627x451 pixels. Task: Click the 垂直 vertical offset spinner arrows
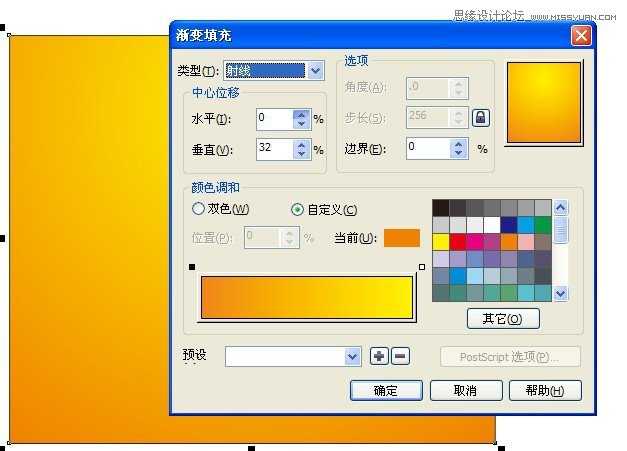tap(301, 149)
